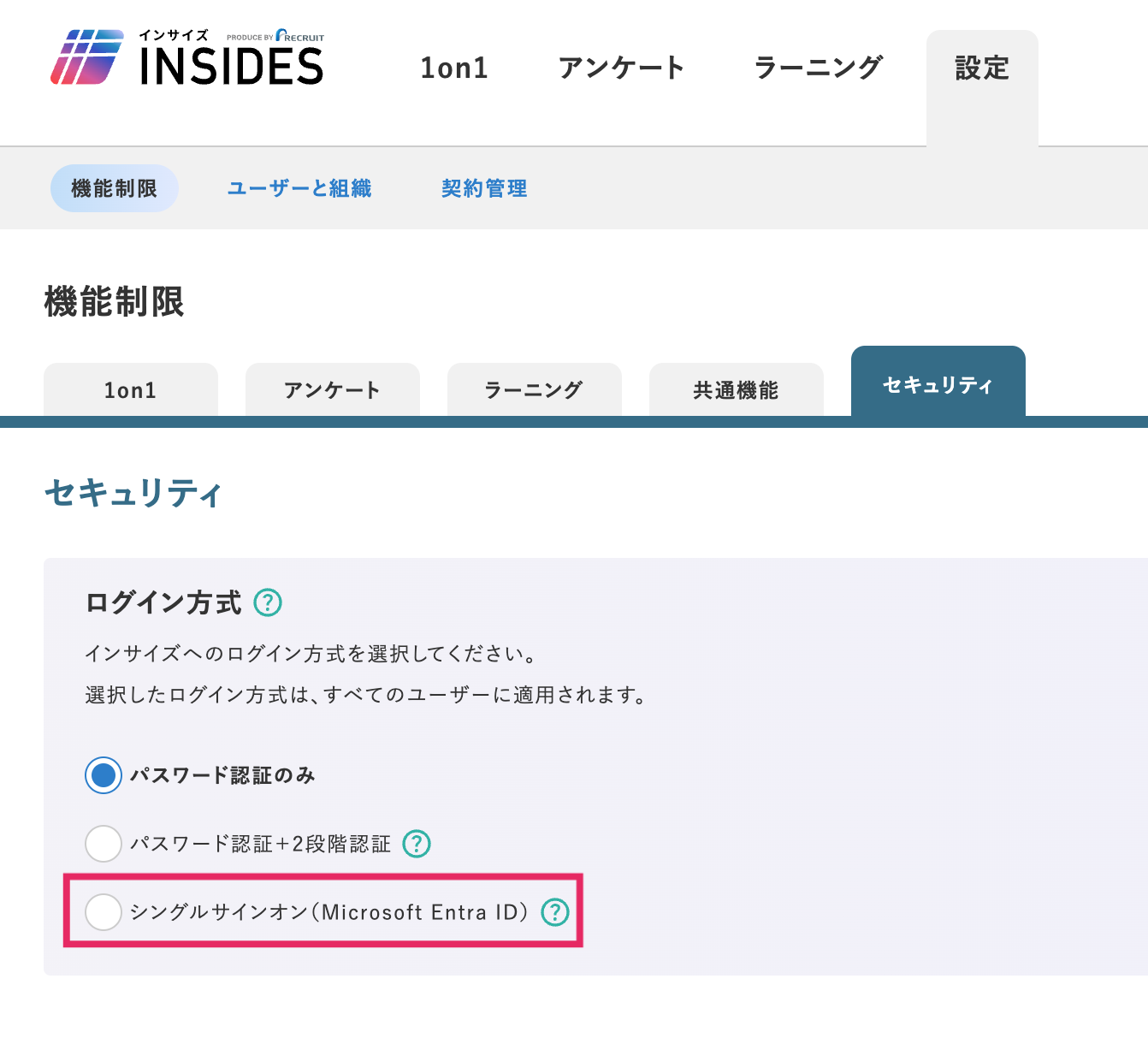Select パスワード認証+2段階認証 radio button

104,844
